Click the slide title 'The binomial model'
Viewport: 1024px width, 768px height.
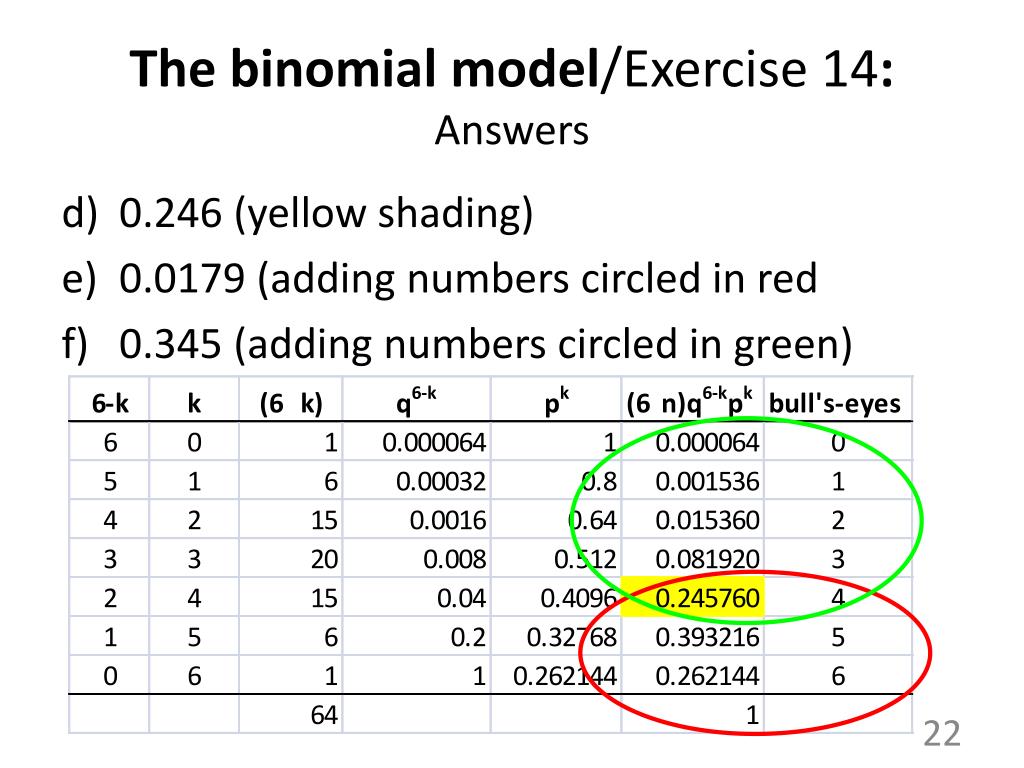(364, 69)
